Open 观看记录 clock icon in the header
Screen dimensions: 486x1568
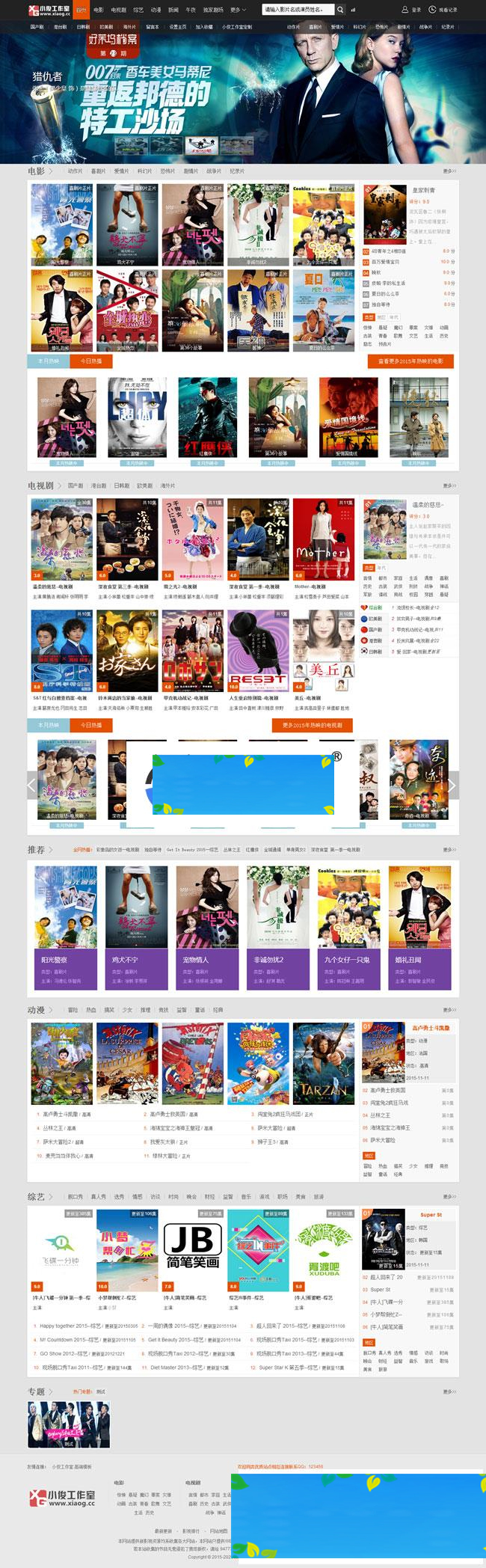point(433,10)
